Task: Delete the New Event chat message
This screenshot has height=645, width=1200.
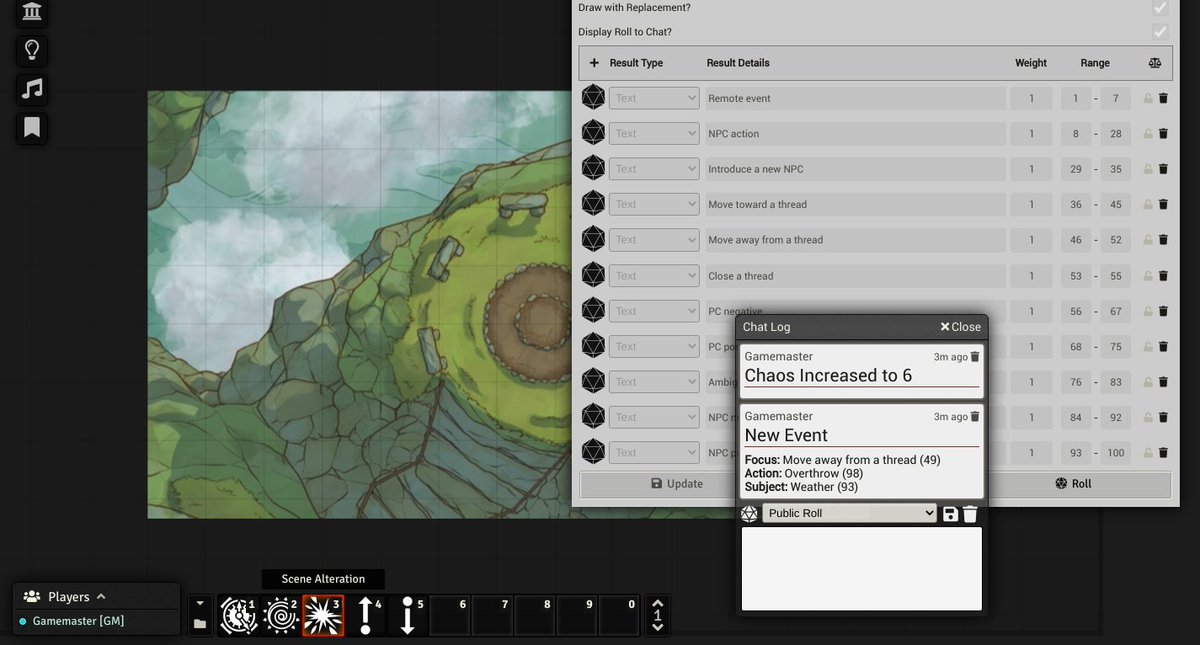Action: point(976,417)
